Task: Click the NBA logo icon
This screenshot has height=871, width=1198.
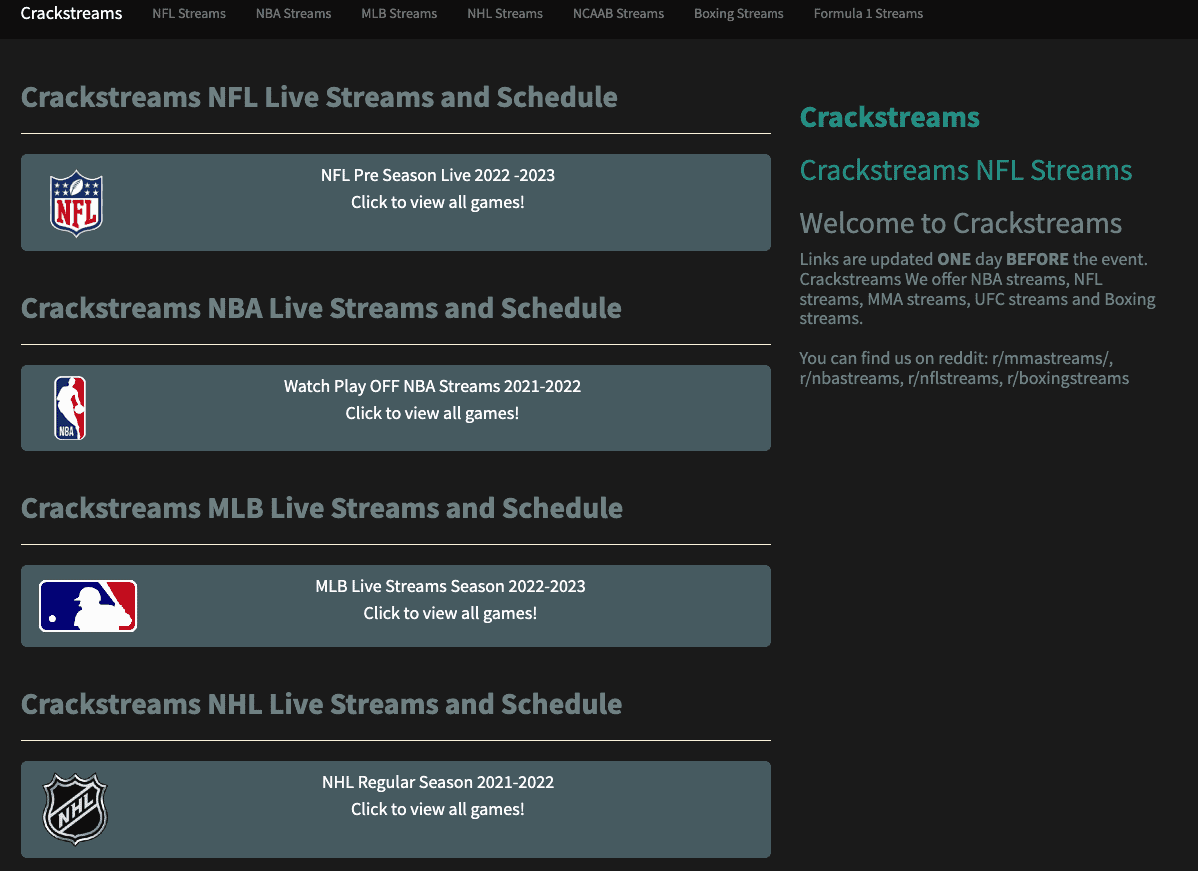Action: click(x=70, y=408)
